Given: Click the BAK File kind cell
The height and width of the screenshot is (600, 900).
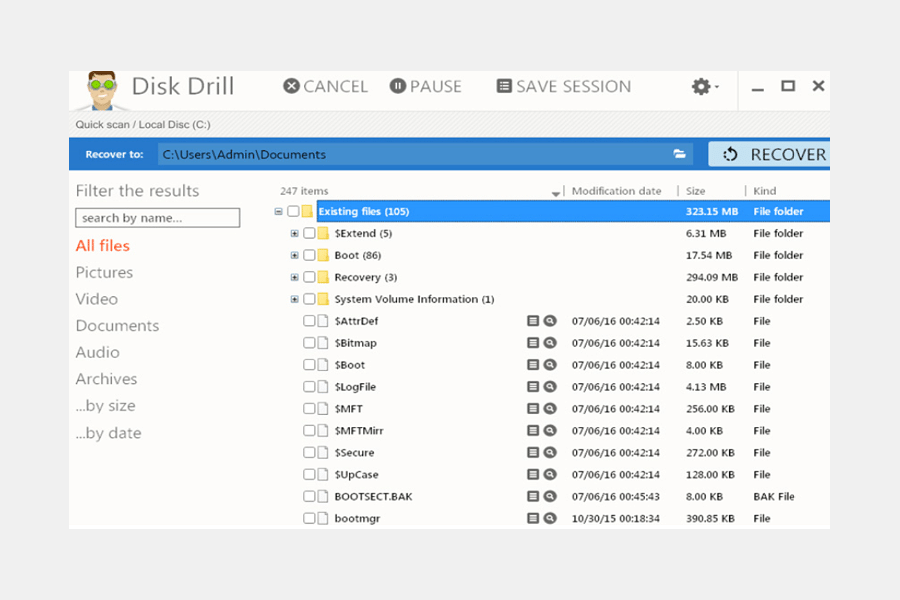Looking at the screenshot, I should [x=774, y=497].
